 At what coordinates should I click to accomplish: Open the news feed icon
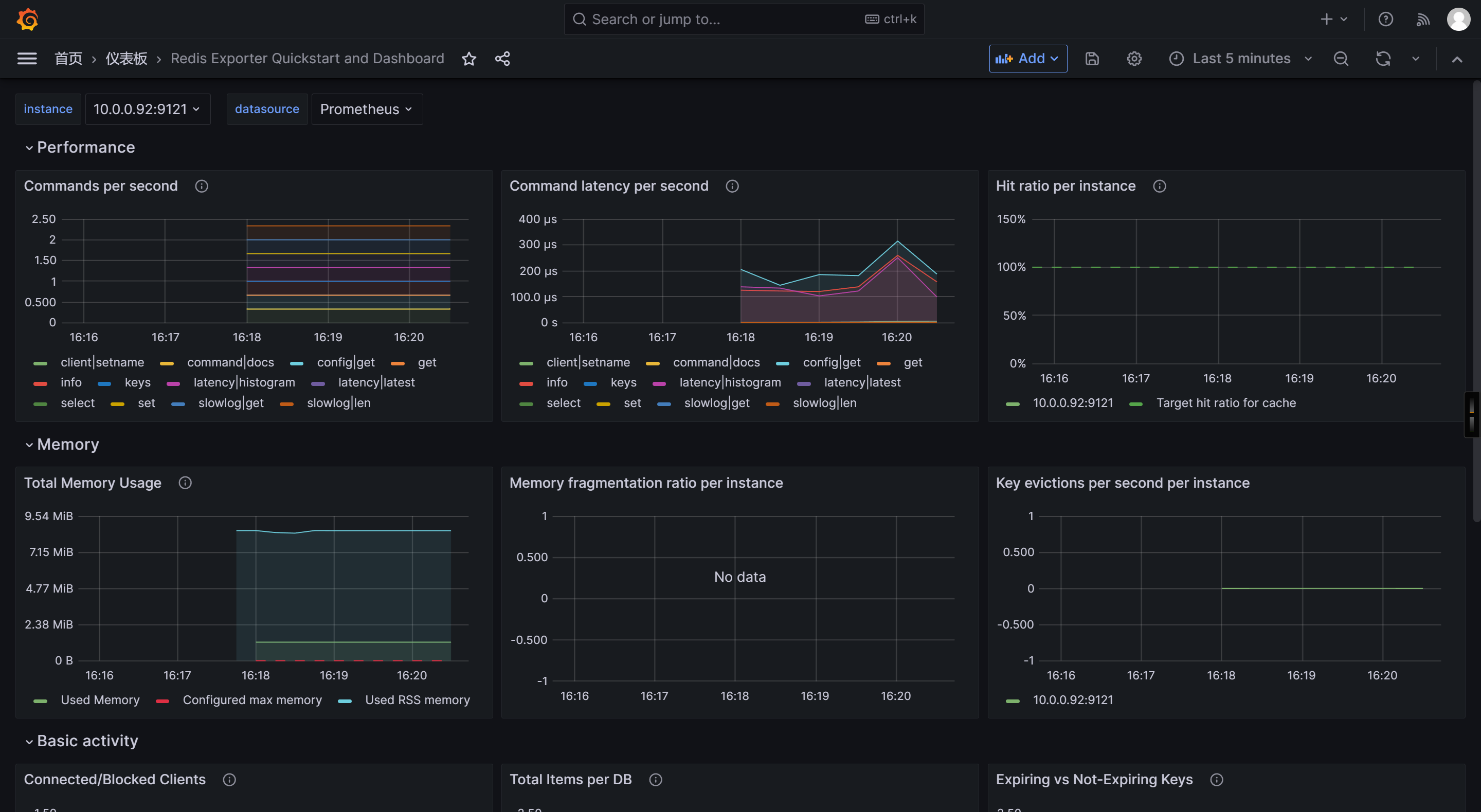coord(1422,20)
